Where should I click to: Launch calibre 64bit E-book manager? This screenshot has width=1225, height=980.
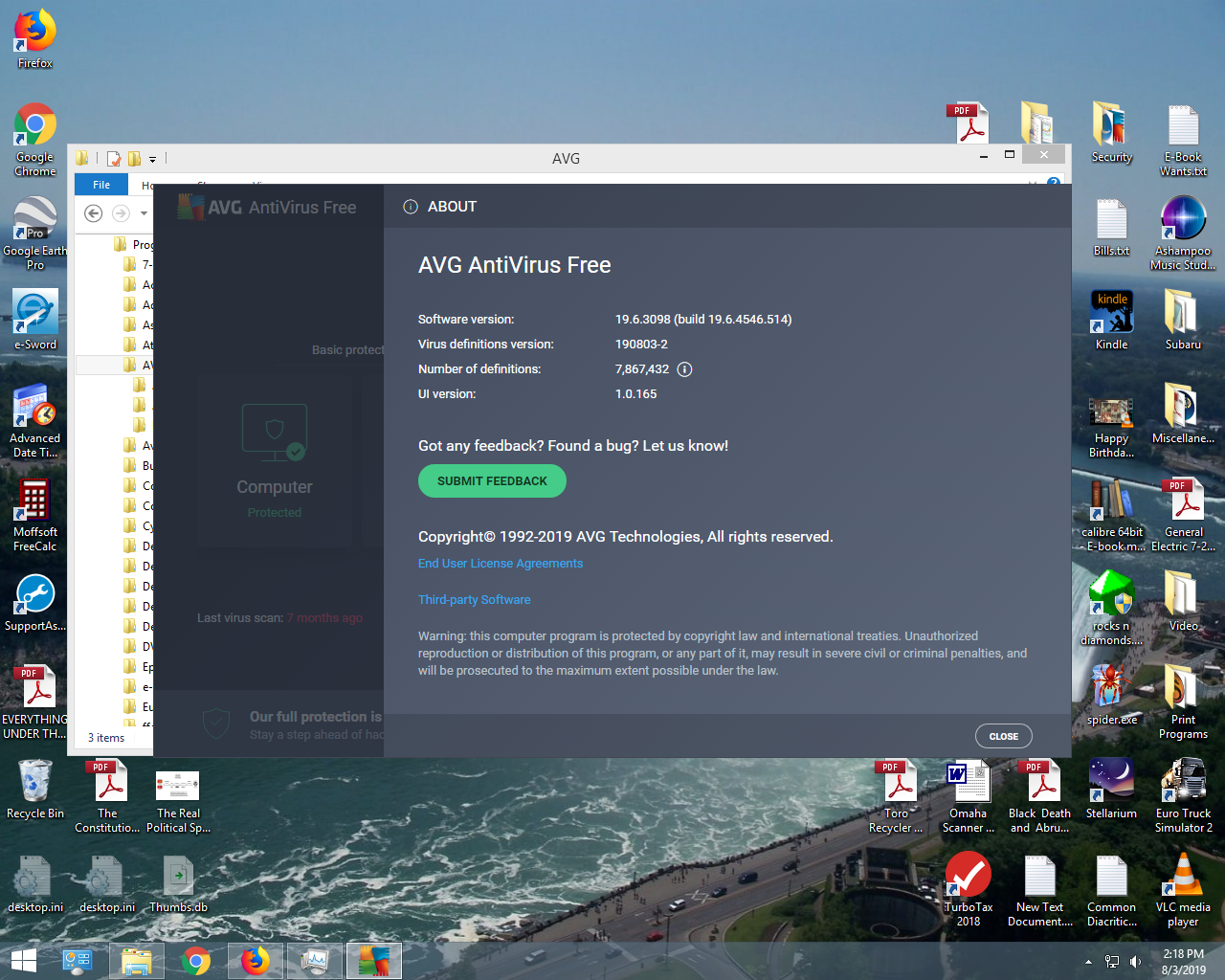1111,515
